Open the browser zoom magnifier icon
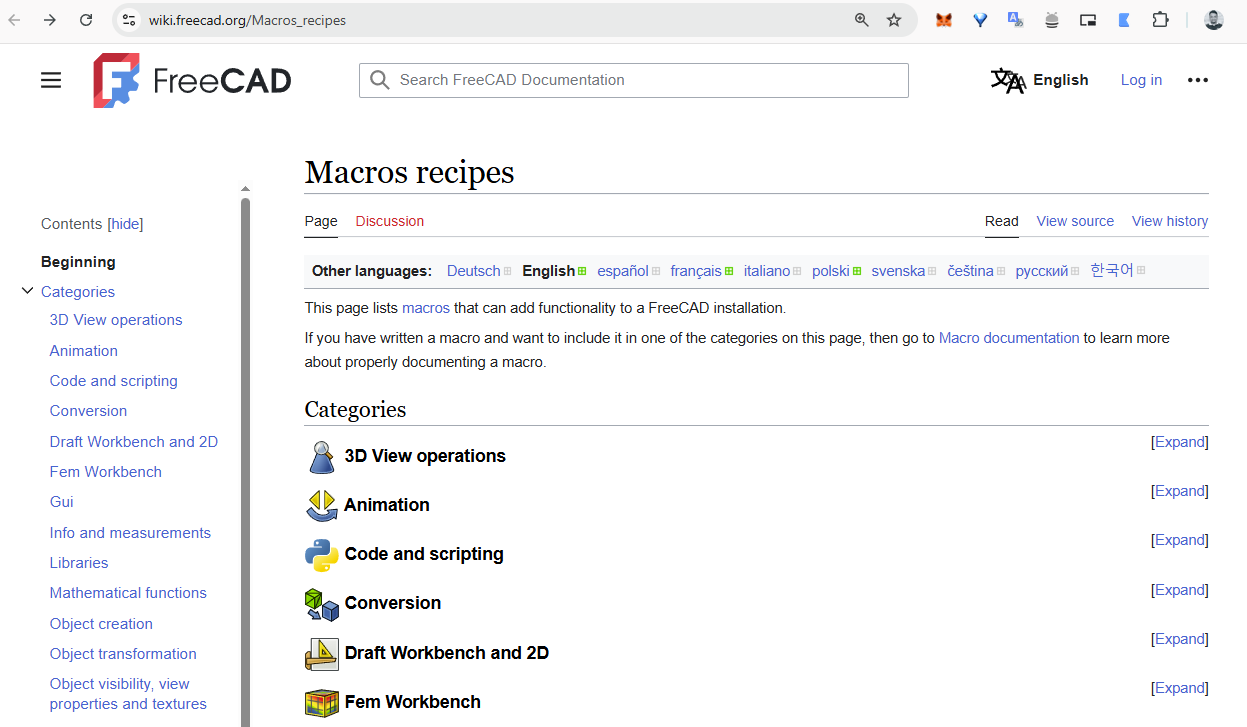This screenshot has width=1247, height=727. coord(861,20)
